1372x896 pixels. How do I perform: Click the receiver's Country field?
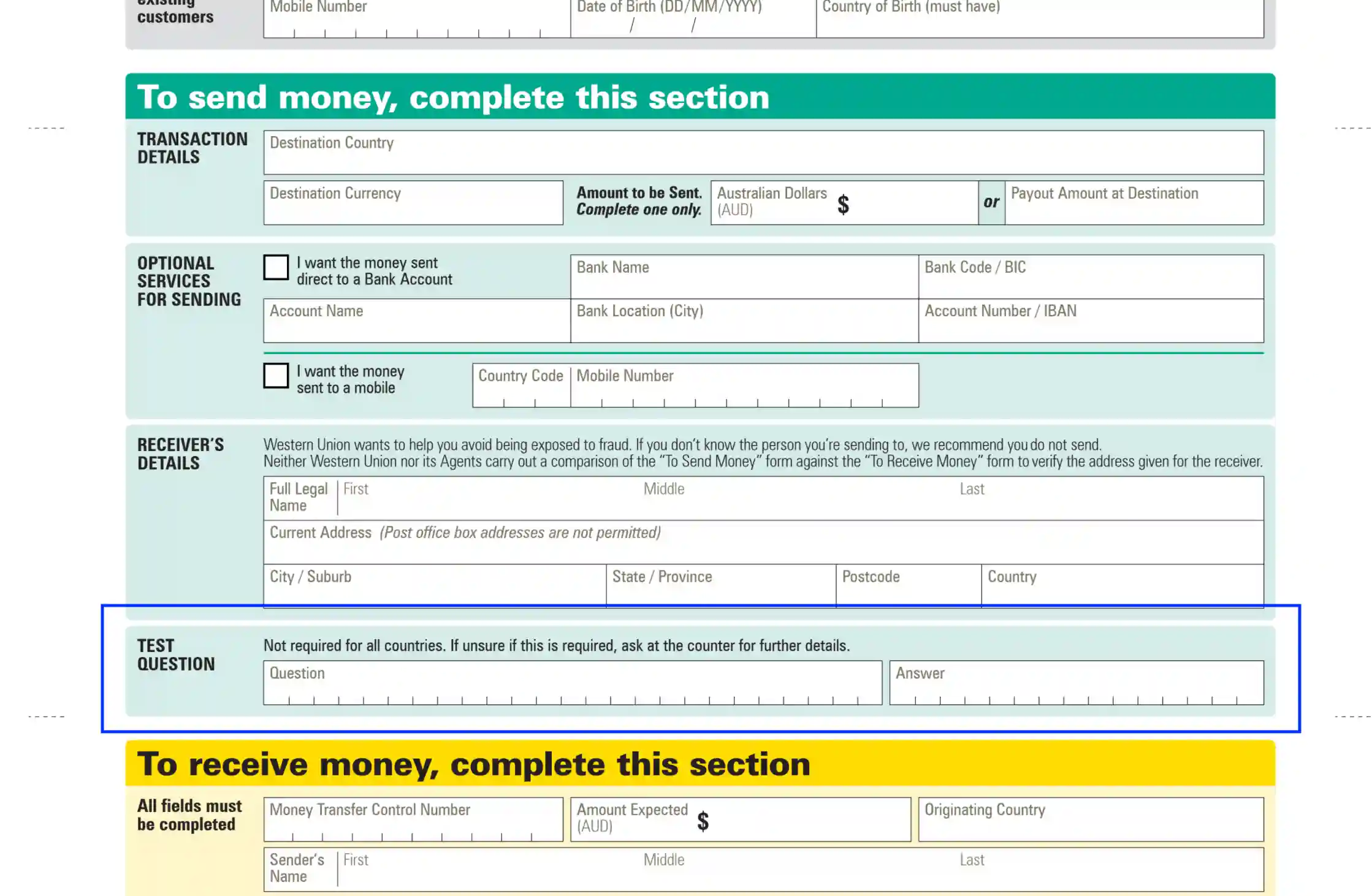tap(1122, 587)
